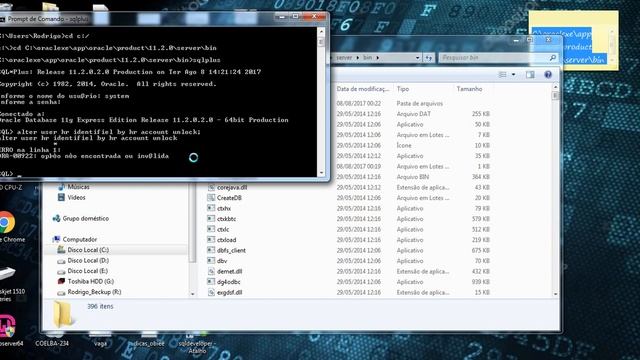Click the Disco Local (D:) drive icon
Viewport: 640px width, 360px height.
pyautogui.click(x=61, y=261)
